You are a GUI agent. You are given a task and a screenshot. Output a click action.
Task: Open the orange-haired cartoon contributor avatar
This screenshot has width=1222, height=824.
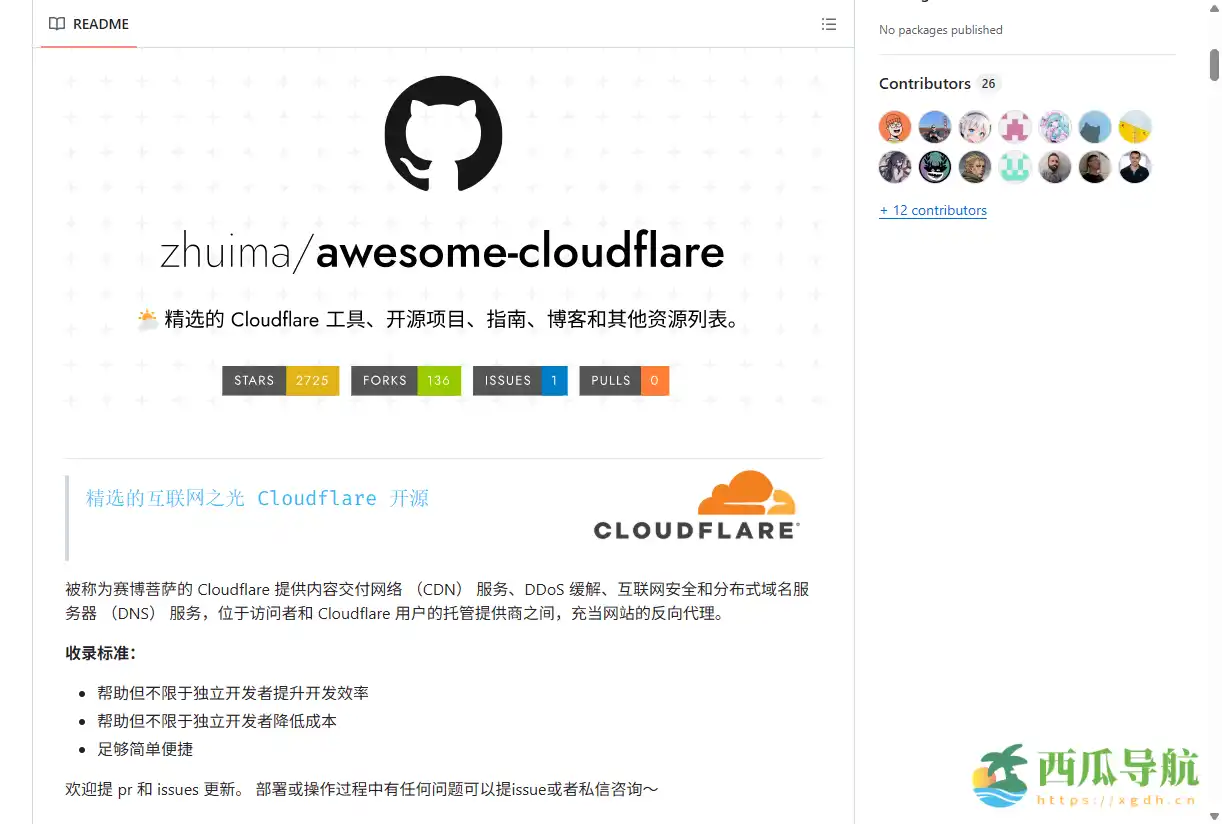895,127
